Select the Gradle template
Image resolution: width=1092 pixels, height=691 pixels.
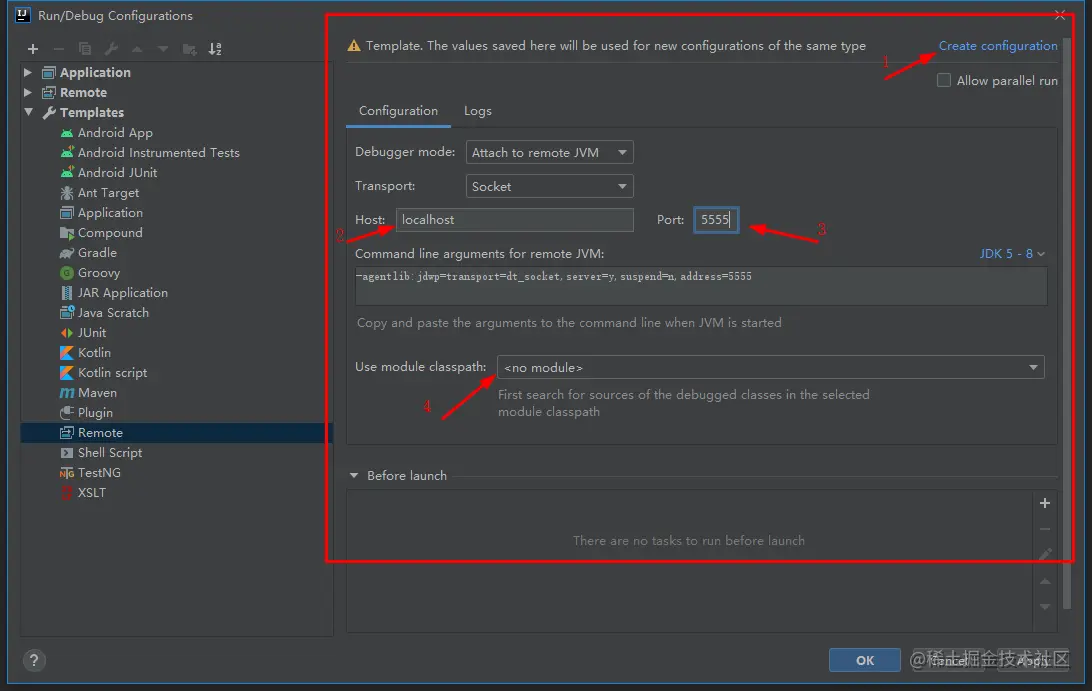point(97,253)
